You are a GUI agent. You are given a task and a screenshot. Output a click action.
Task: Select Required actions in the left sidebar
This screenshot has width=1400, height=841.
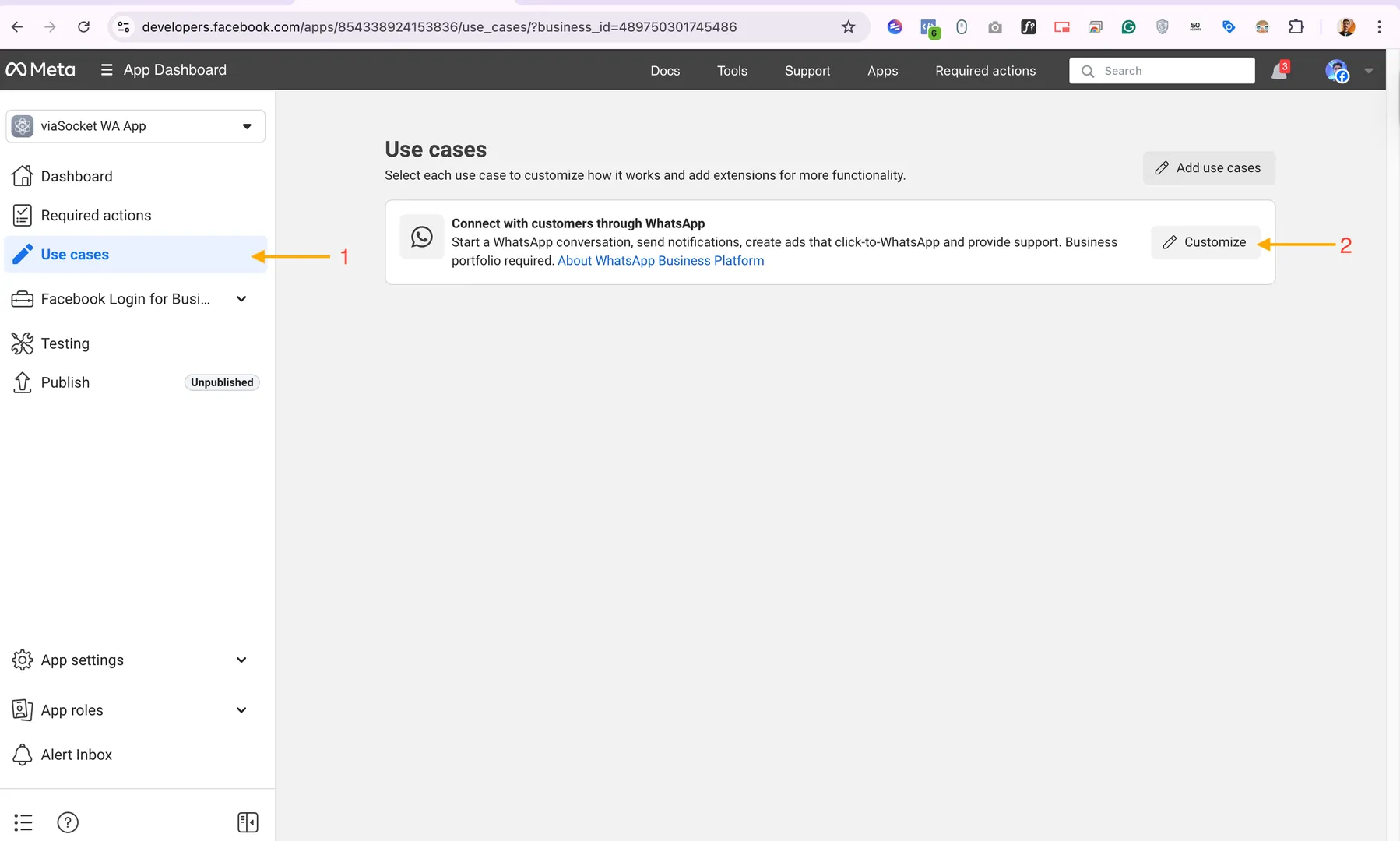coord(96,215)
